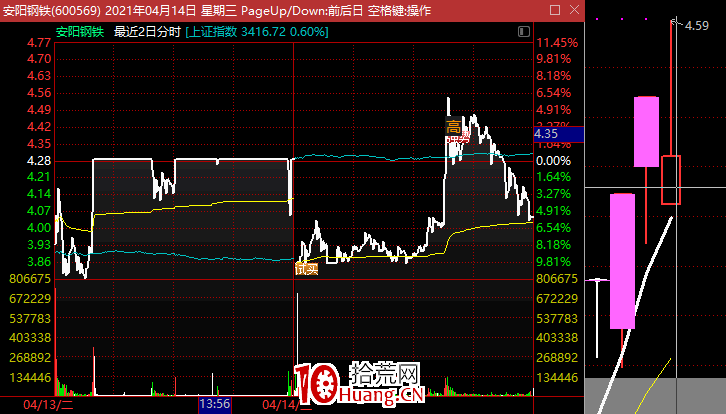Click the 04/13/二 date label
Viewport: 726px width, 414px height.
tap(48, 405)
